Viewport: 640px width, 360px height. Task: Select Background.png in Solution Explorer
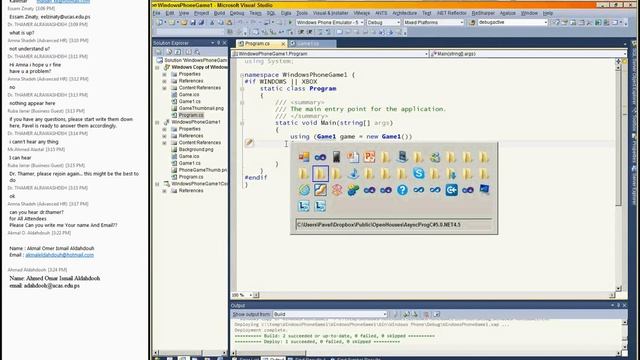(x=196, y=150)
